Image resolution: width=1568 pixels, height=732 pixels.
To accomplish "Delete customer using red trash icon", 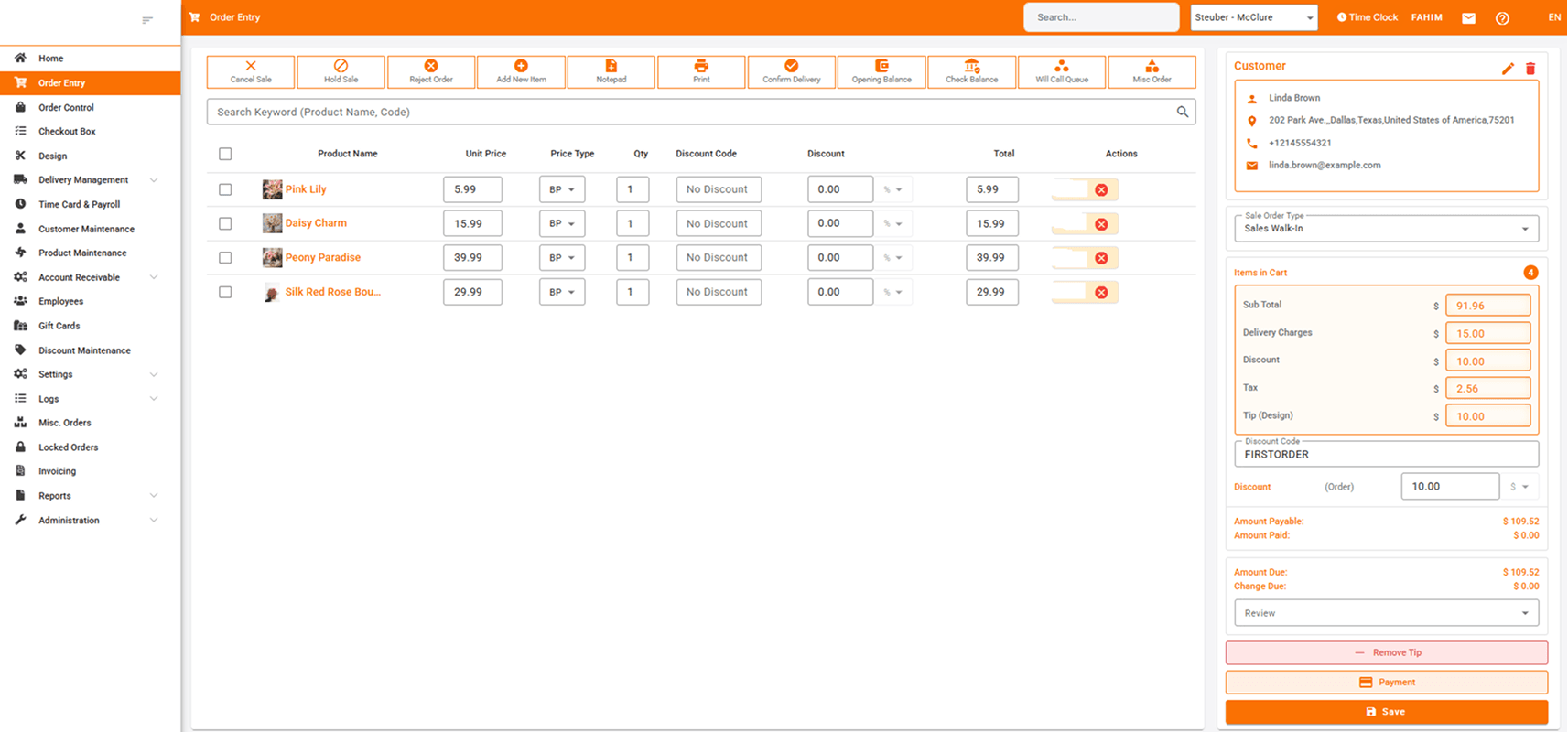I will (x=1530, y=69).
